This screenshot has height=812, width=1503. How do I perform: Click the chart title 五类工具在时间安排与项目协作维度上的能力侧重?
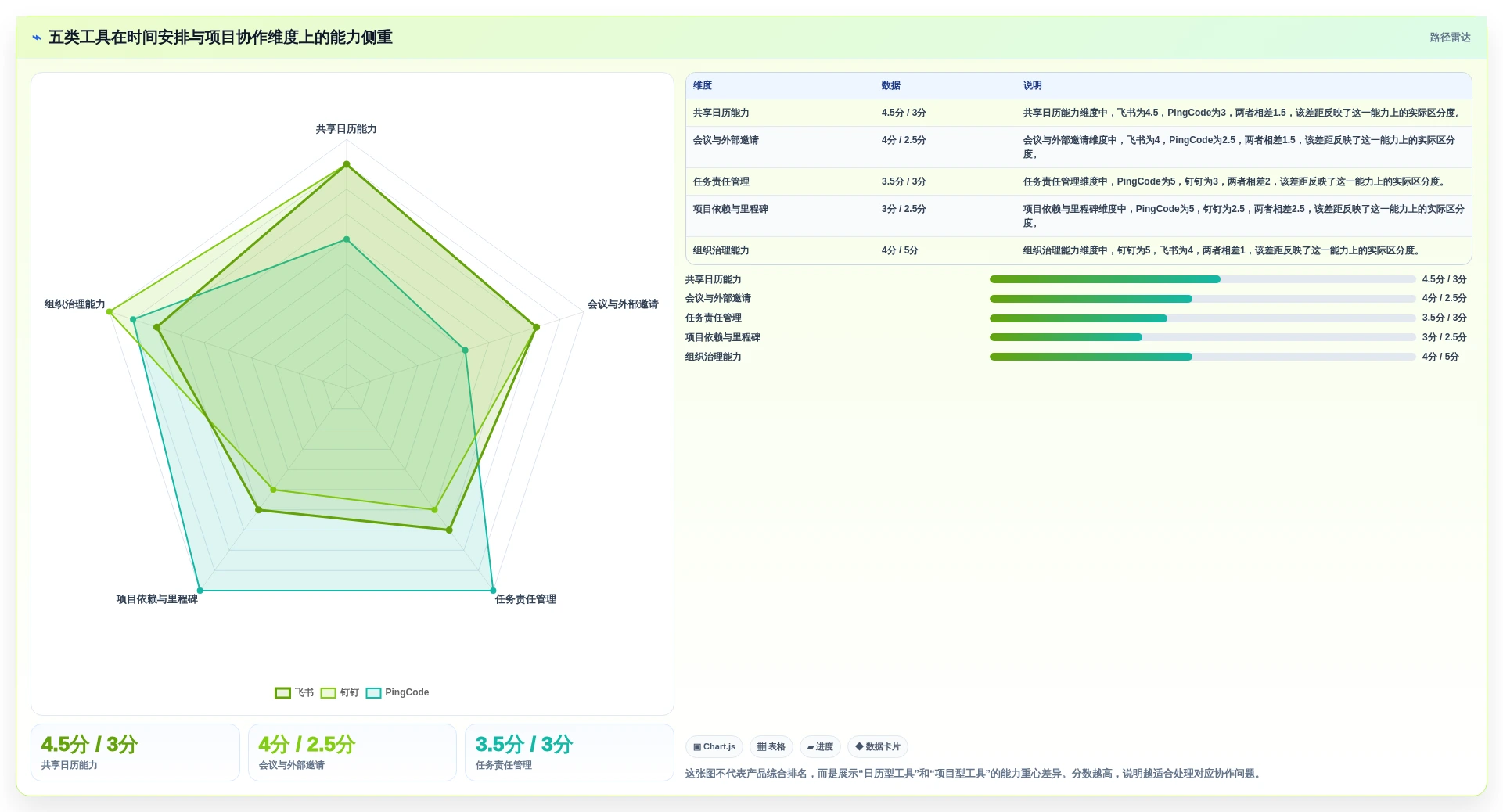click(x=220, y=38)
